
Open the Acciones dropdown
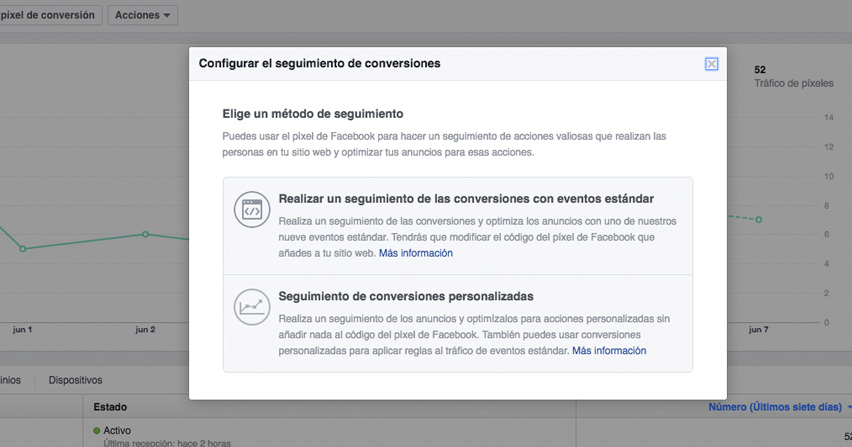(142, 15)
